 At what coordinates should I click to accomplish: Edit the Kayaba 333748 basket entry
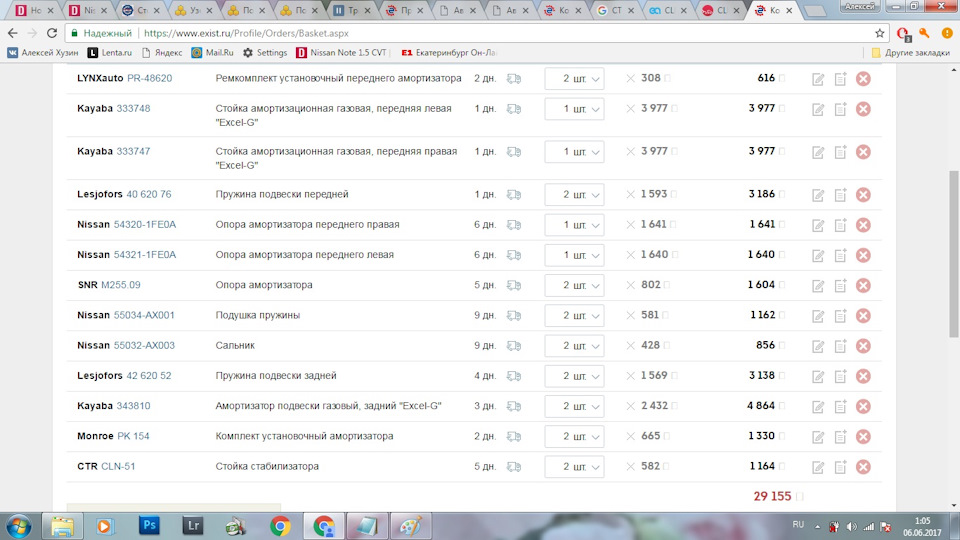click(x=818, y=109)
